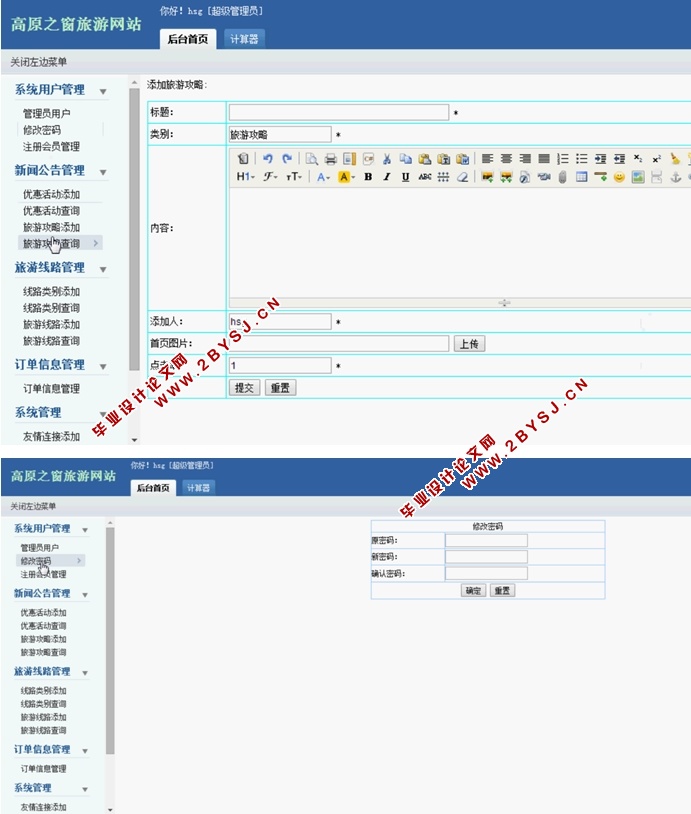The image size is (691, 814).
Task: Click the Copy icon in editor toolbar
Action: pyautogui.click(x=405, y=158)
